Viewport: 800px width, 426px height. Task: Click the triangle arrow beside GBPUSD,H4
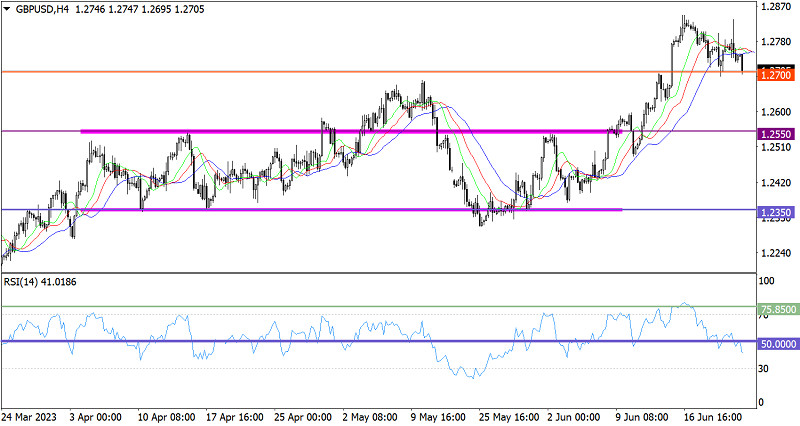click(x=8, y=8)
